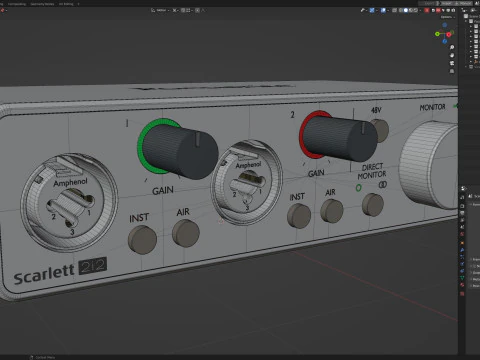Open the Scene properties tab
The width and height of the screenshot is (480, 360).
pyautogui.click(x=462, y=227)
